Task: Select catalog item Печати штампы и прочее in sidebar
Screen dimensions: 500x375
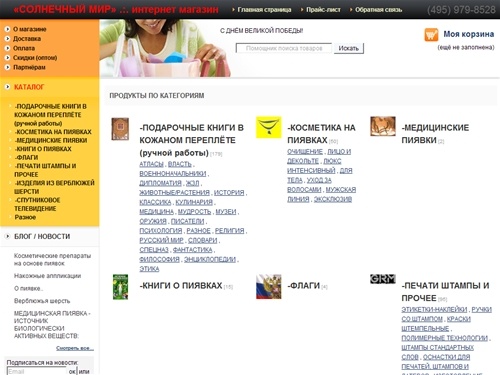Action: tap(45, 170)
